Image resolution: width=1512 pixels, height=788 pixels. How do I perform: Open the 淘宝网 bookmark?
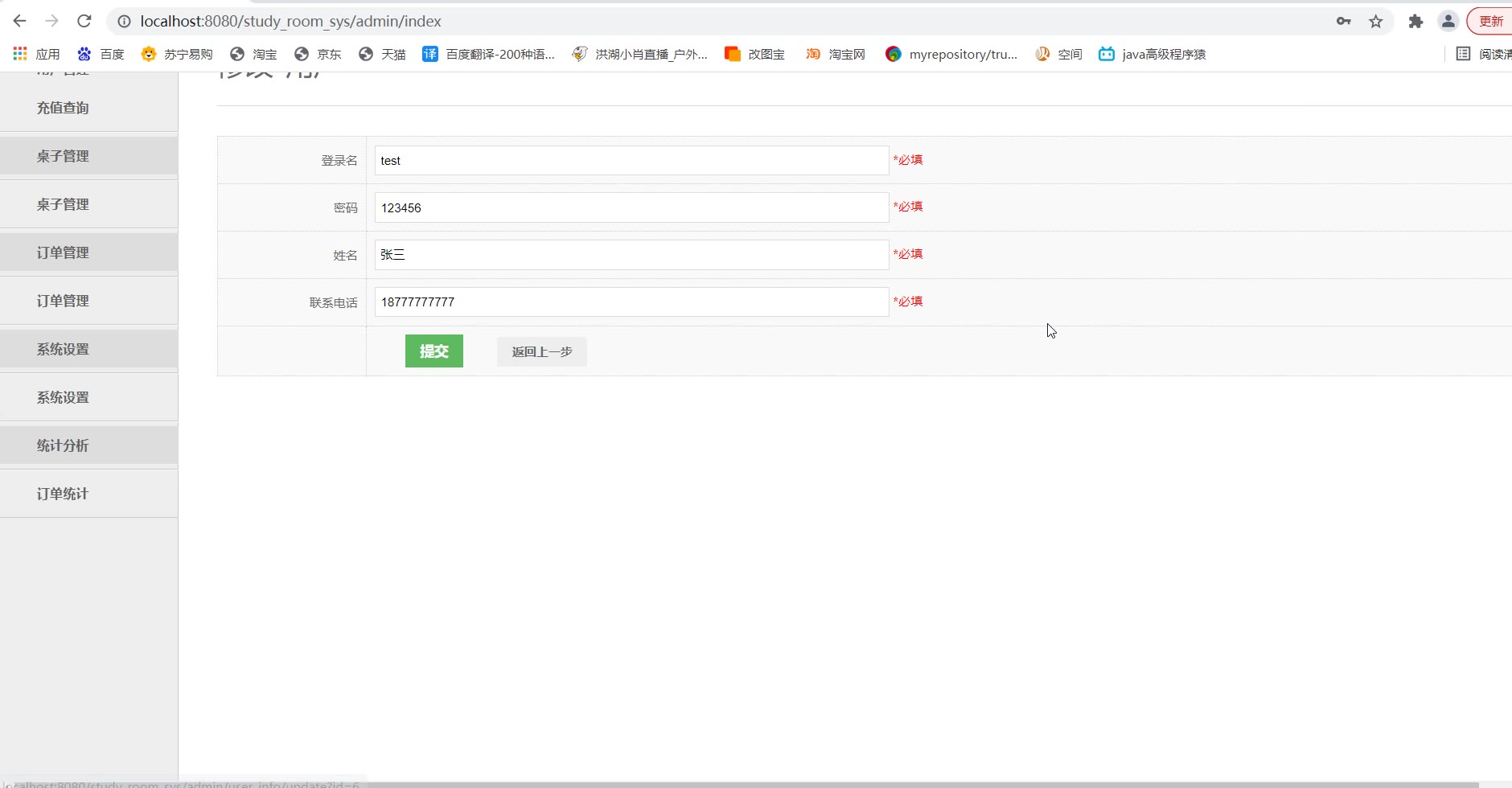(836, 54)
